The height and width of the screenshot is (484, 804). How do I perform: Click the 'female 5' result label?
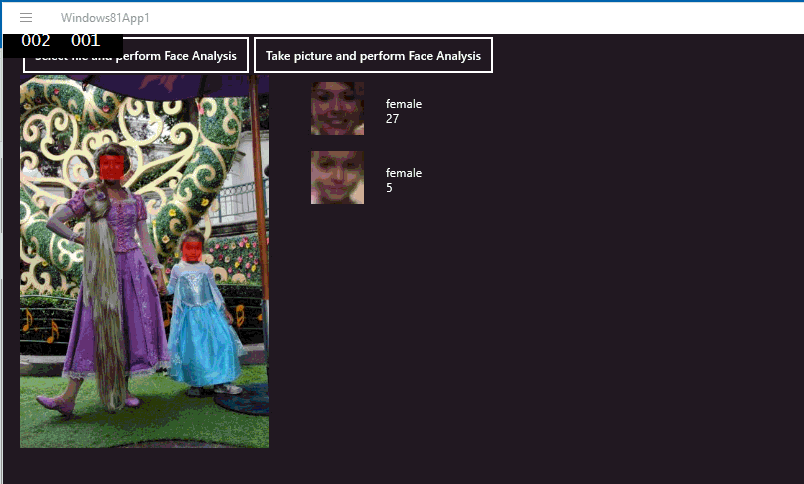coord(404,180)
